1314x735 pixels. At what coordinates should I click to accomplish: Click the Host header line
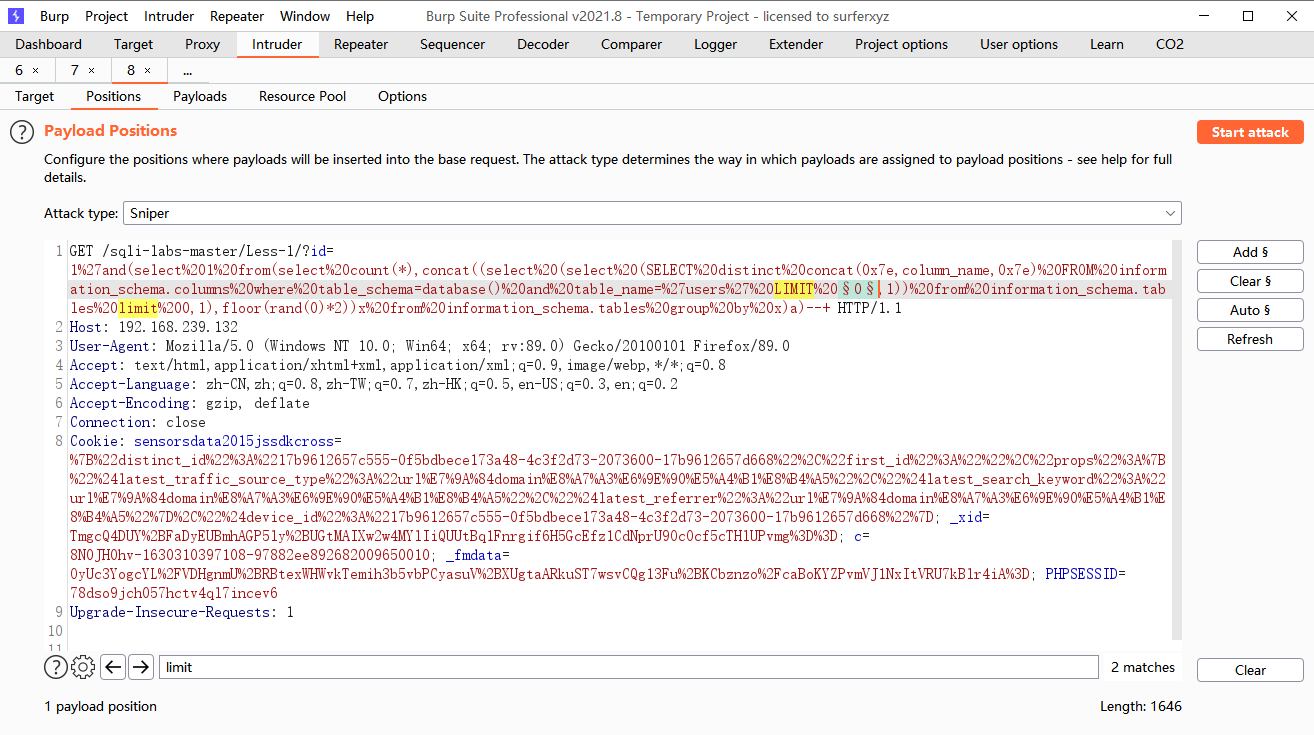pos(153,327)
